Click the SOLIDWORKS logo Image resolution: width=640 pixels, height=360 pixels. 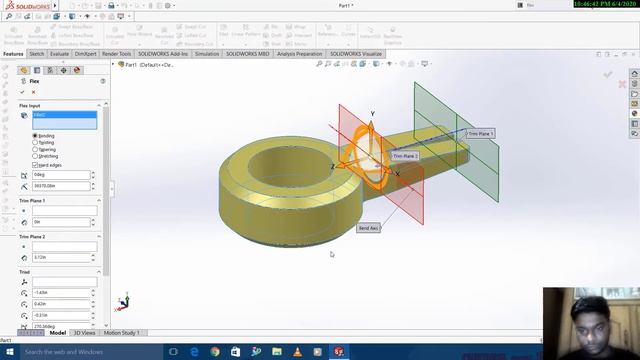click(x=28, y=6)
